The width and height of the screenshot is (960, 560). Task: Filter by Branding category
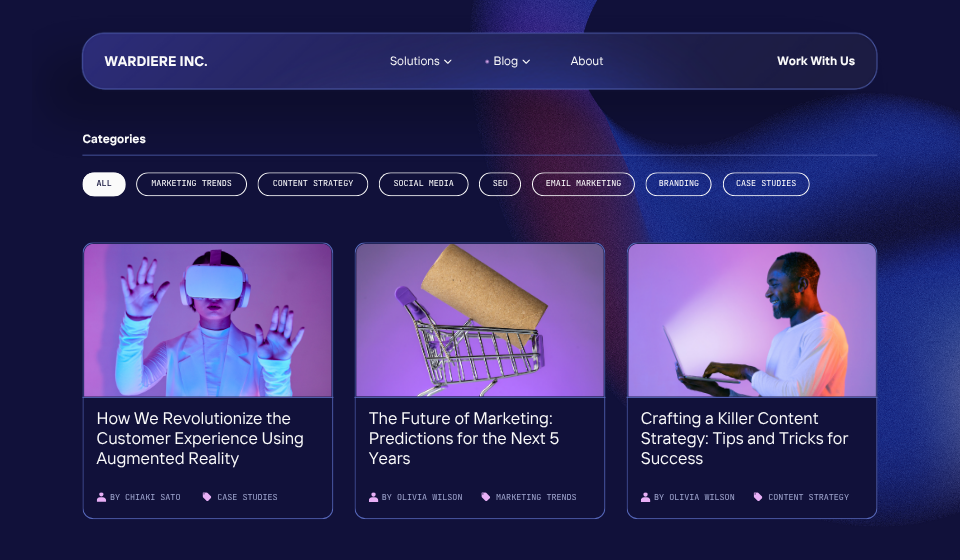pyautogui.click(x=678, y=184)
